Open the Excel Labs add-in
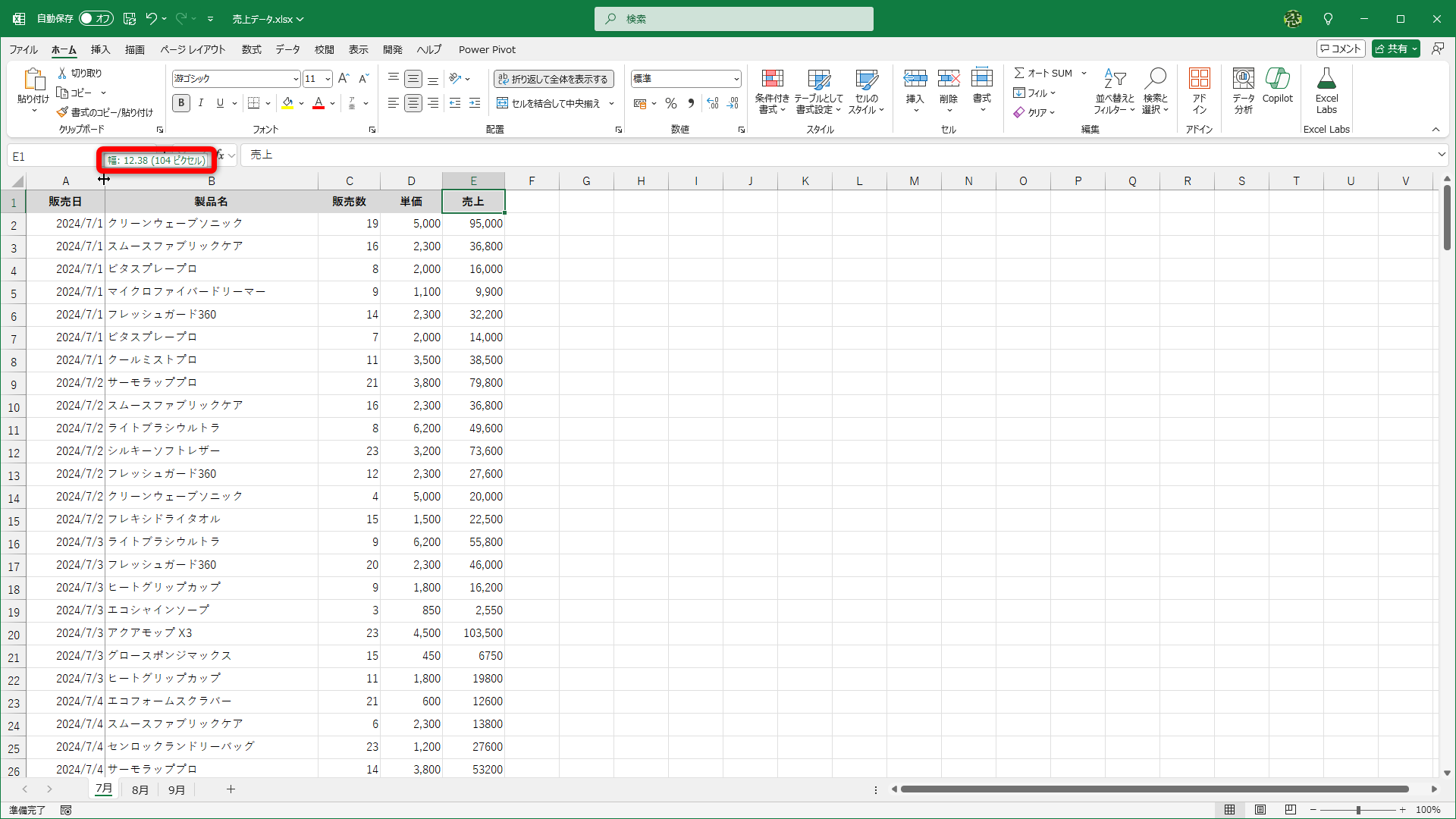This screenshot has height=819, width=1456. pyautogui.click(x=1326, y=79)
